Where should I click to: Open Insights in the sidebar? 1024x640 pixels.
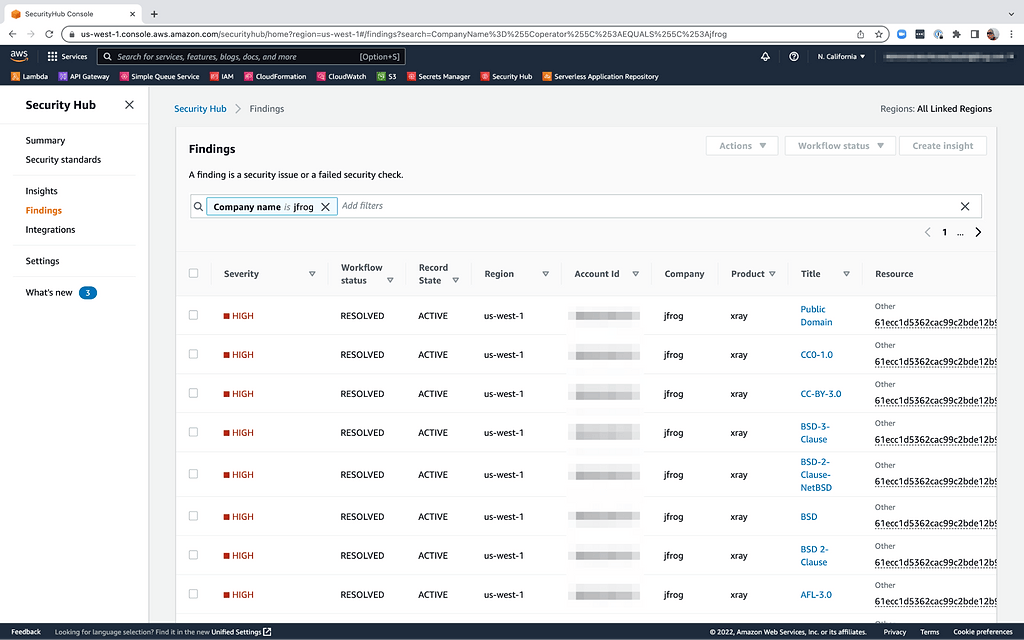[42, 191]
